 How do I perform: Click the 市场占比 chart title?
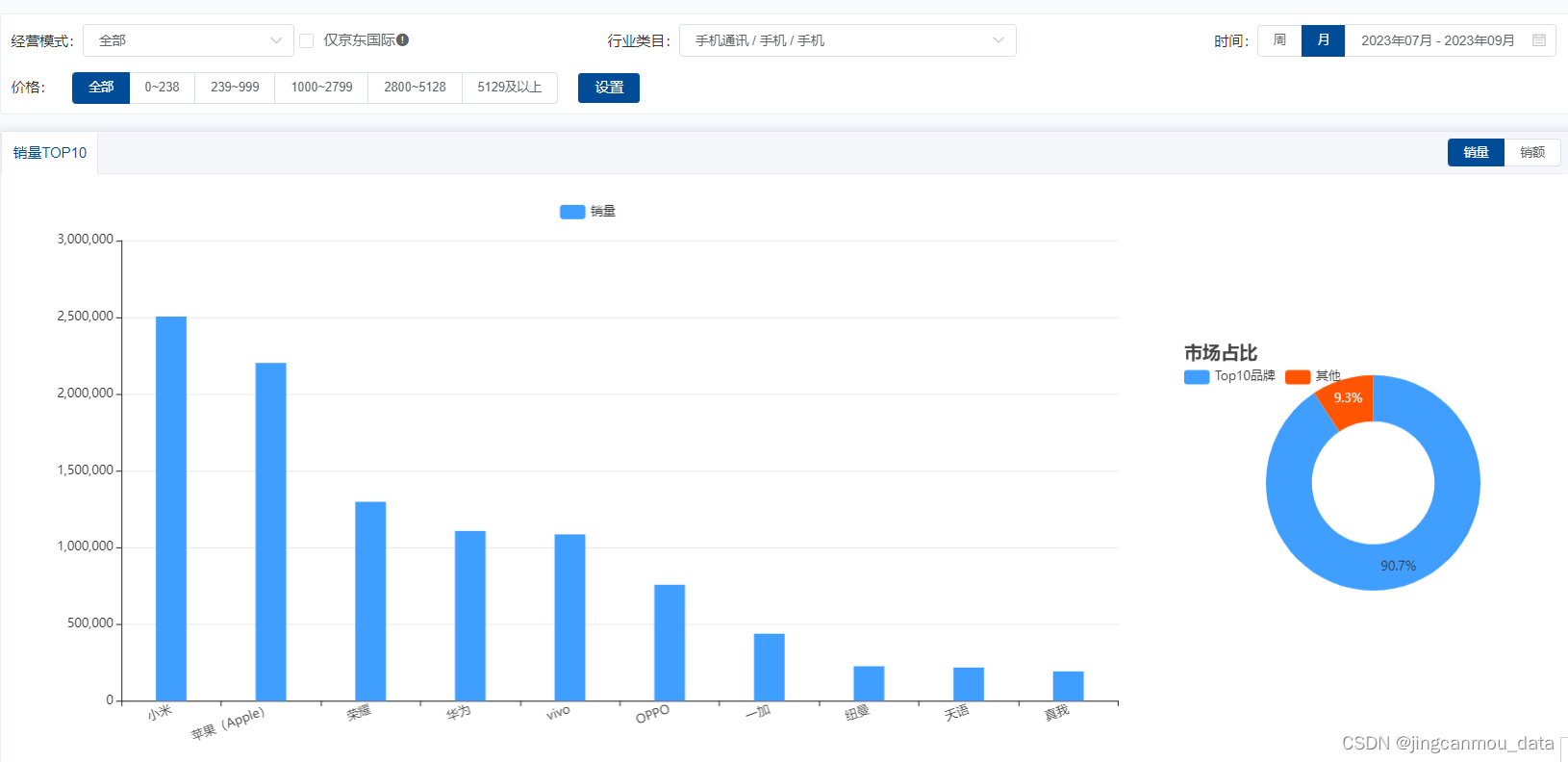[1221, 353]
